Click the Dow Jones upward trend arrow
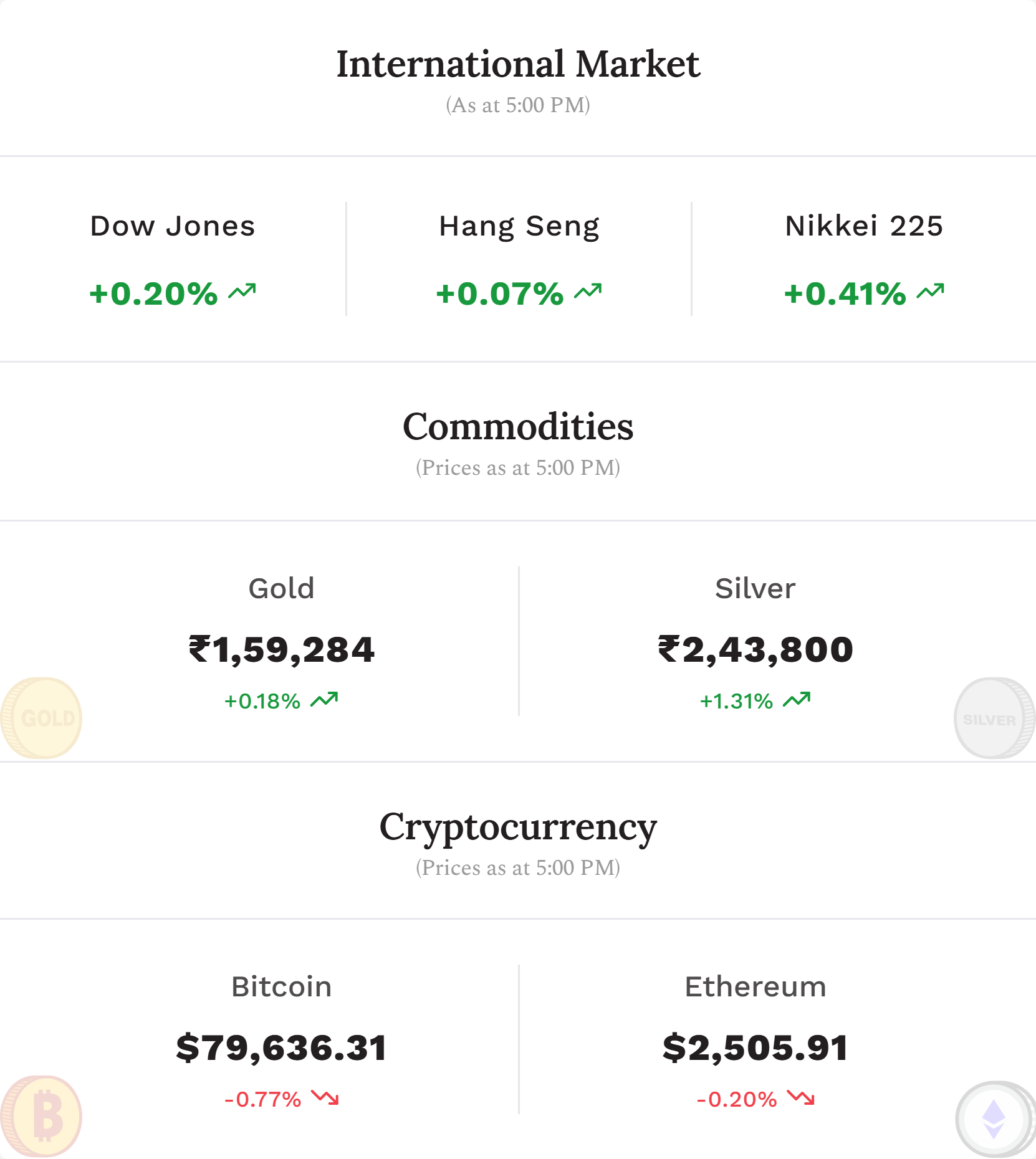This screenshot has height=1159, width=1036. [x=242, y=291]
